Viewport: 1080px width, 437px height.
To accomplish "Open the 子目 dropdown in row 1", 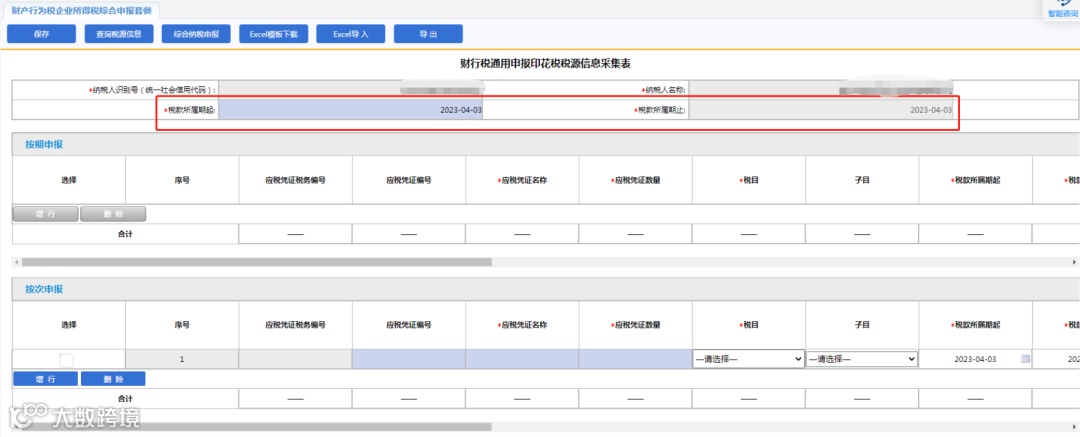I will tap(862, 359).
